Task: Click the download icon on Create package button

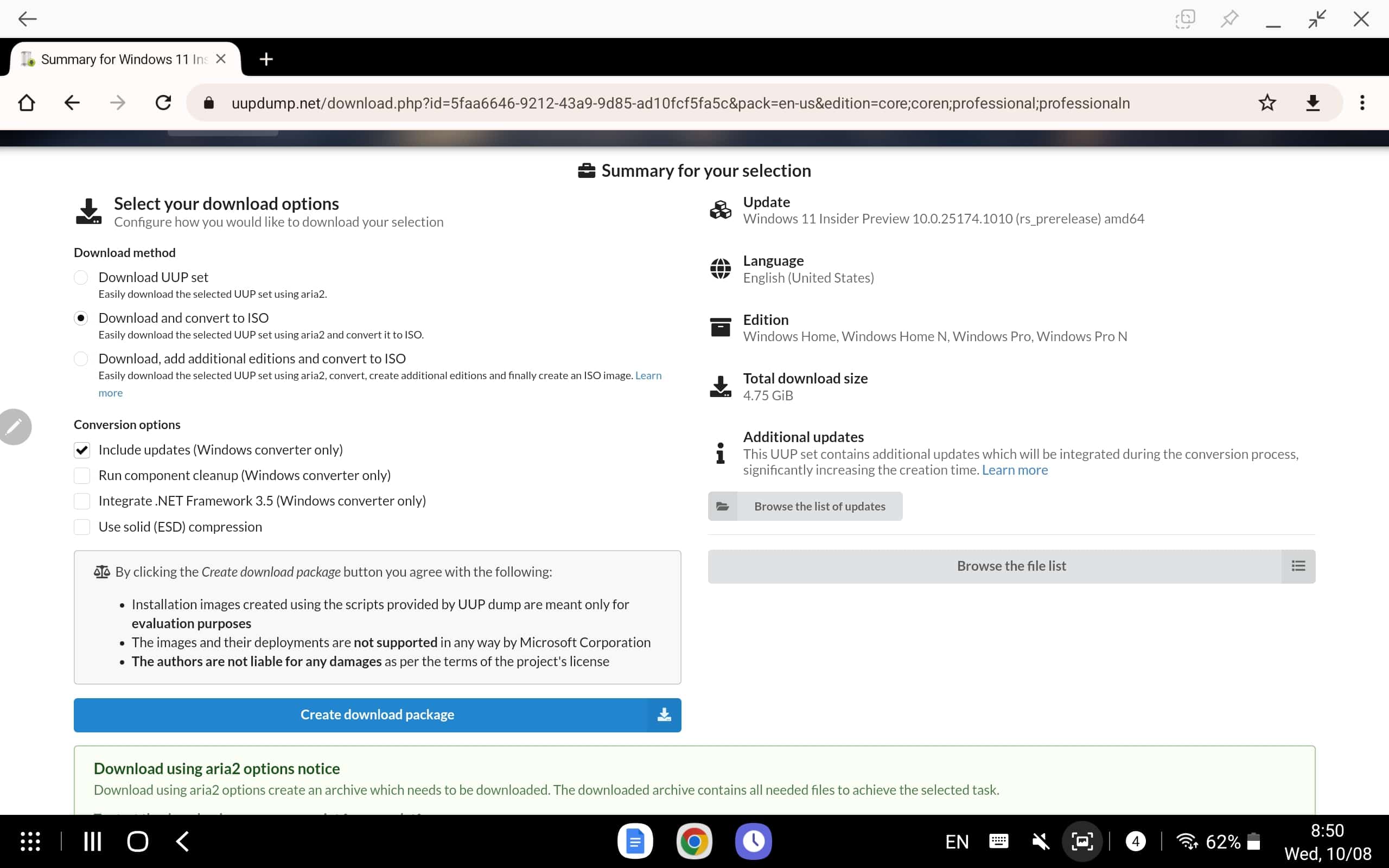Action: tap(664, 714)
